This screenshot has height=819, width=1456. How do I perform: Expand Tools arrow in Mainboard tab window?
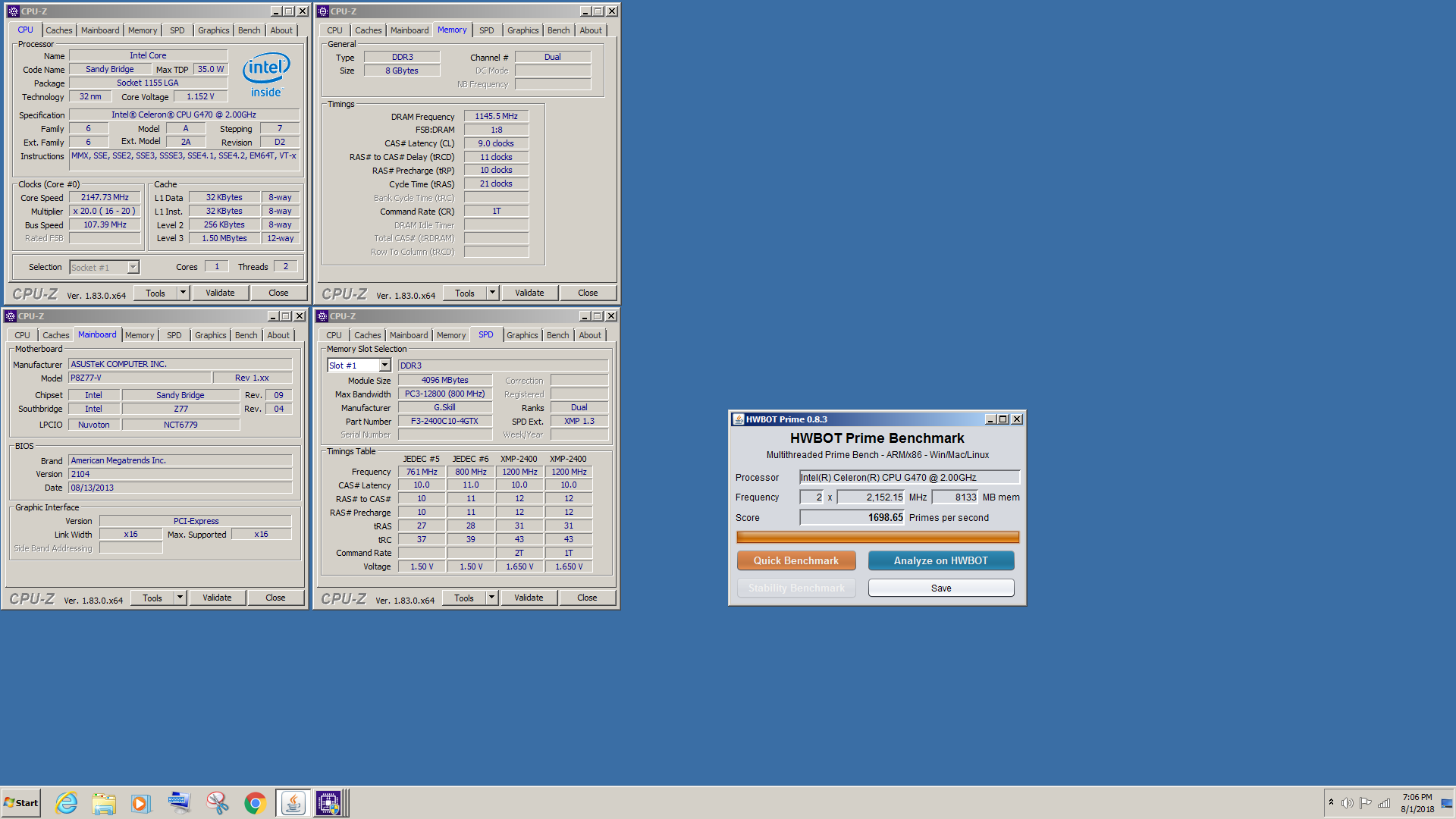pos(180,598)
